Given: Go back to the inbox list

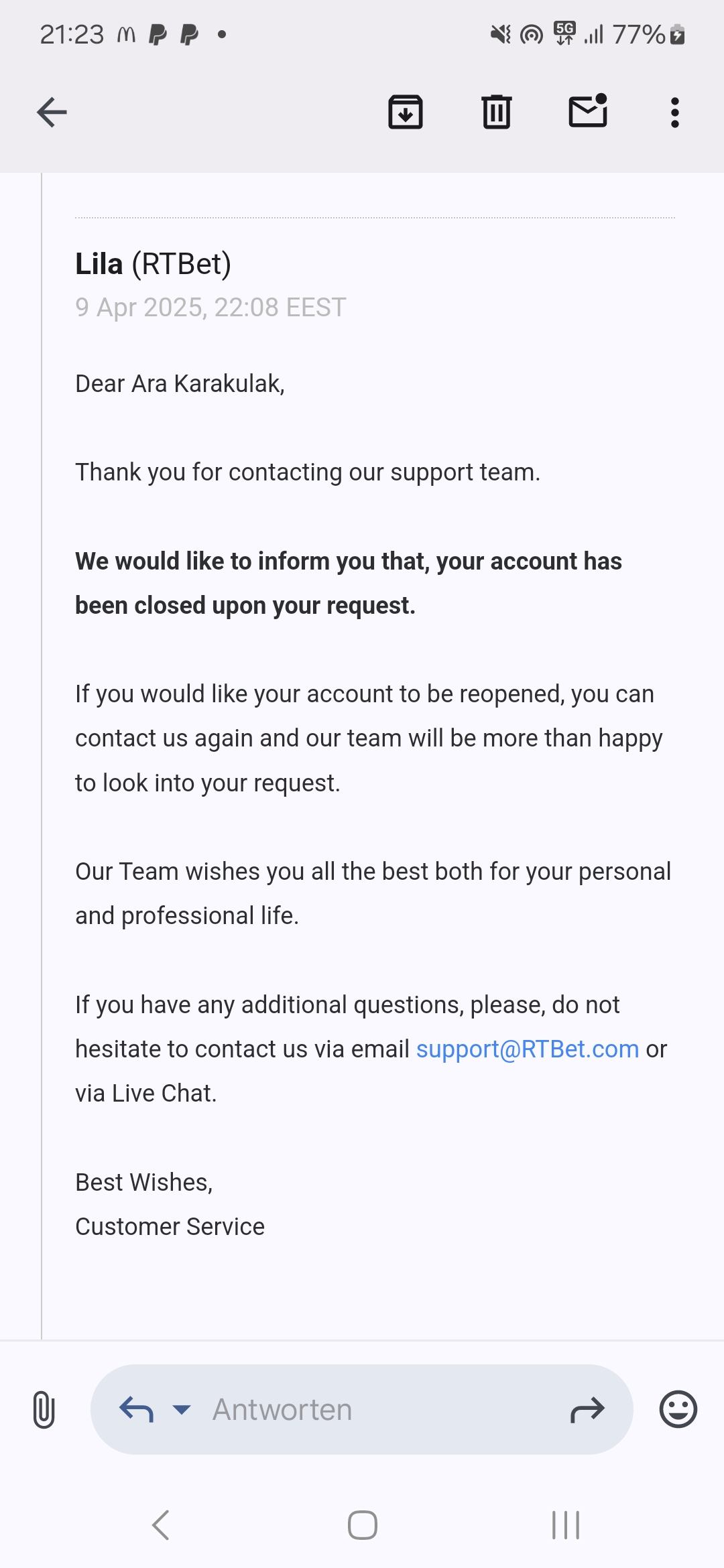Looking at the screenshot, I should click(x=52, y=112).
